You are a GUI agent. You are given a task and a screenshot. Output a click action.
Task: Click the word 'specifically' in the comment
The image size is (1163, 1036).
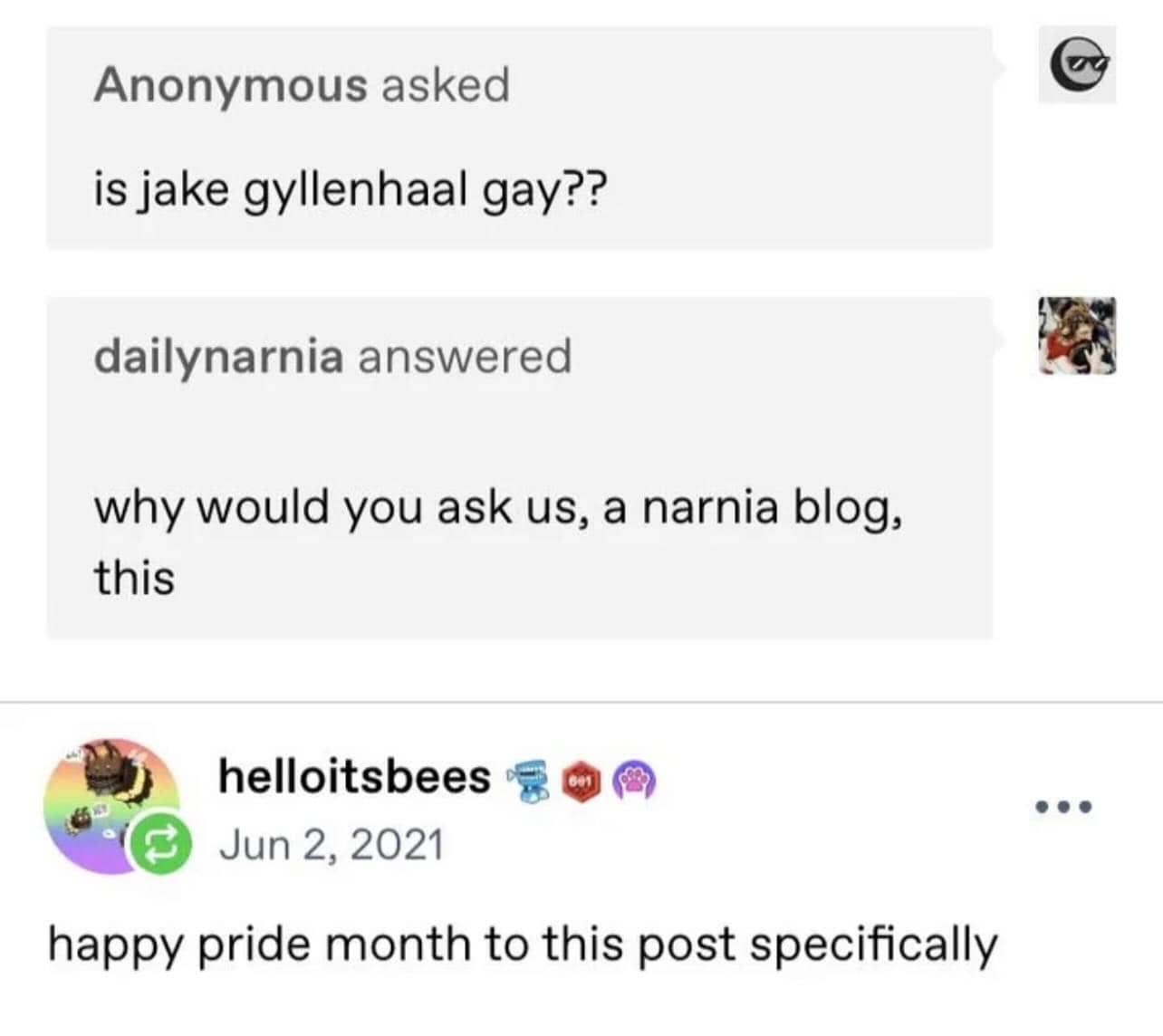pyautogui.click(x=874, y=945)
